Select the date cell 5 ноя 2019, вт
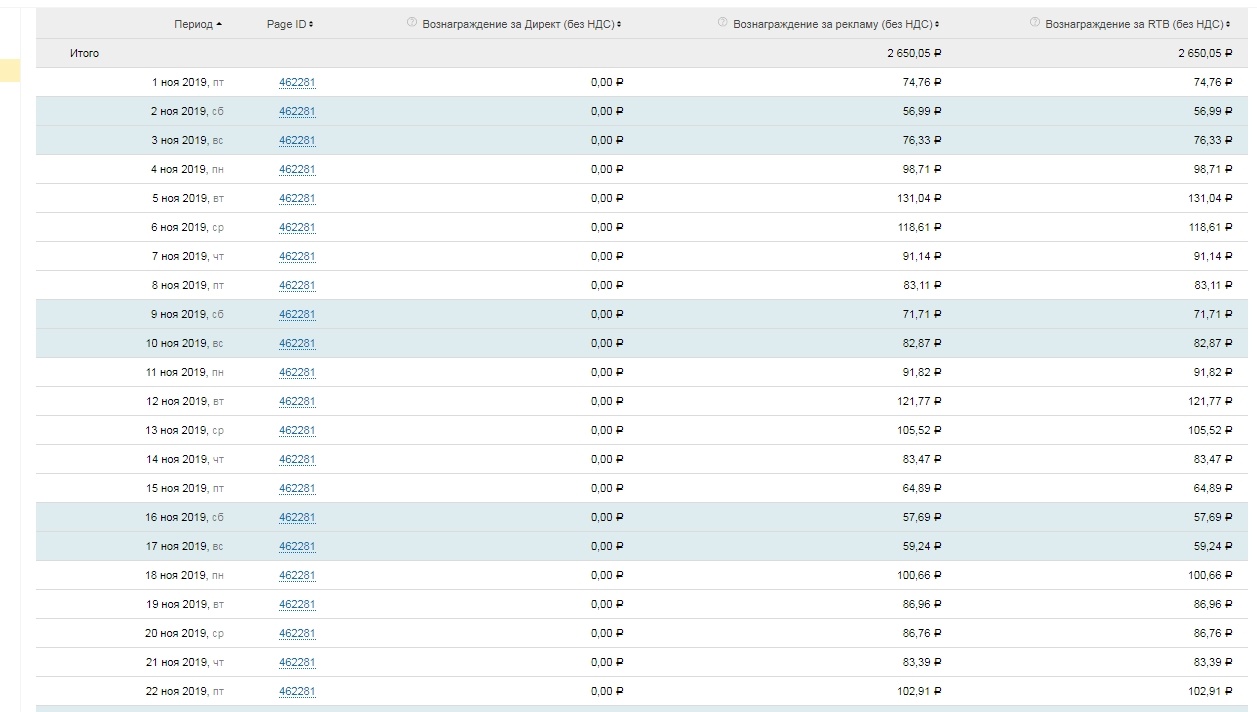The image size is (1257, 712). click(x=188, y=198)
